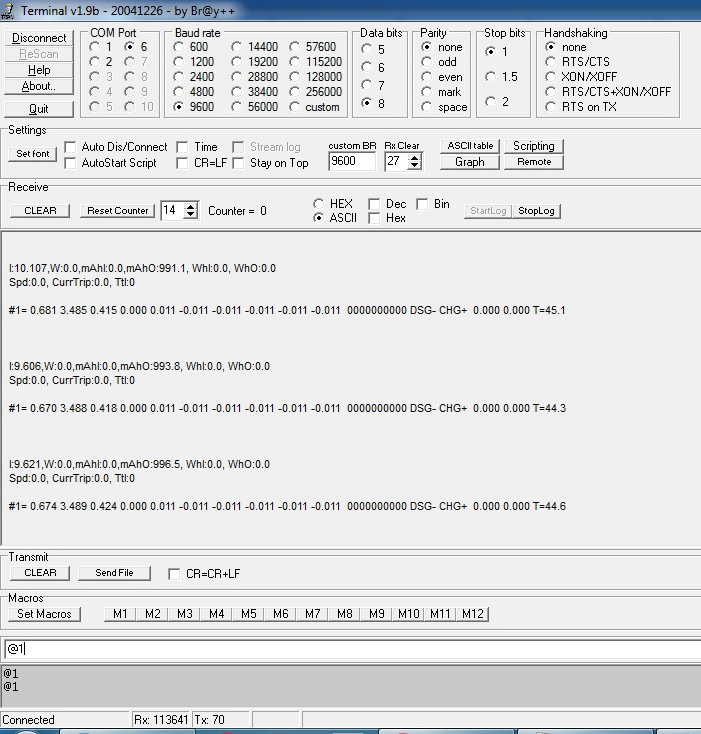The width and height of the screenshot is (701, 734).
Task: Set data bits to 8
Action: click(367, 103)
